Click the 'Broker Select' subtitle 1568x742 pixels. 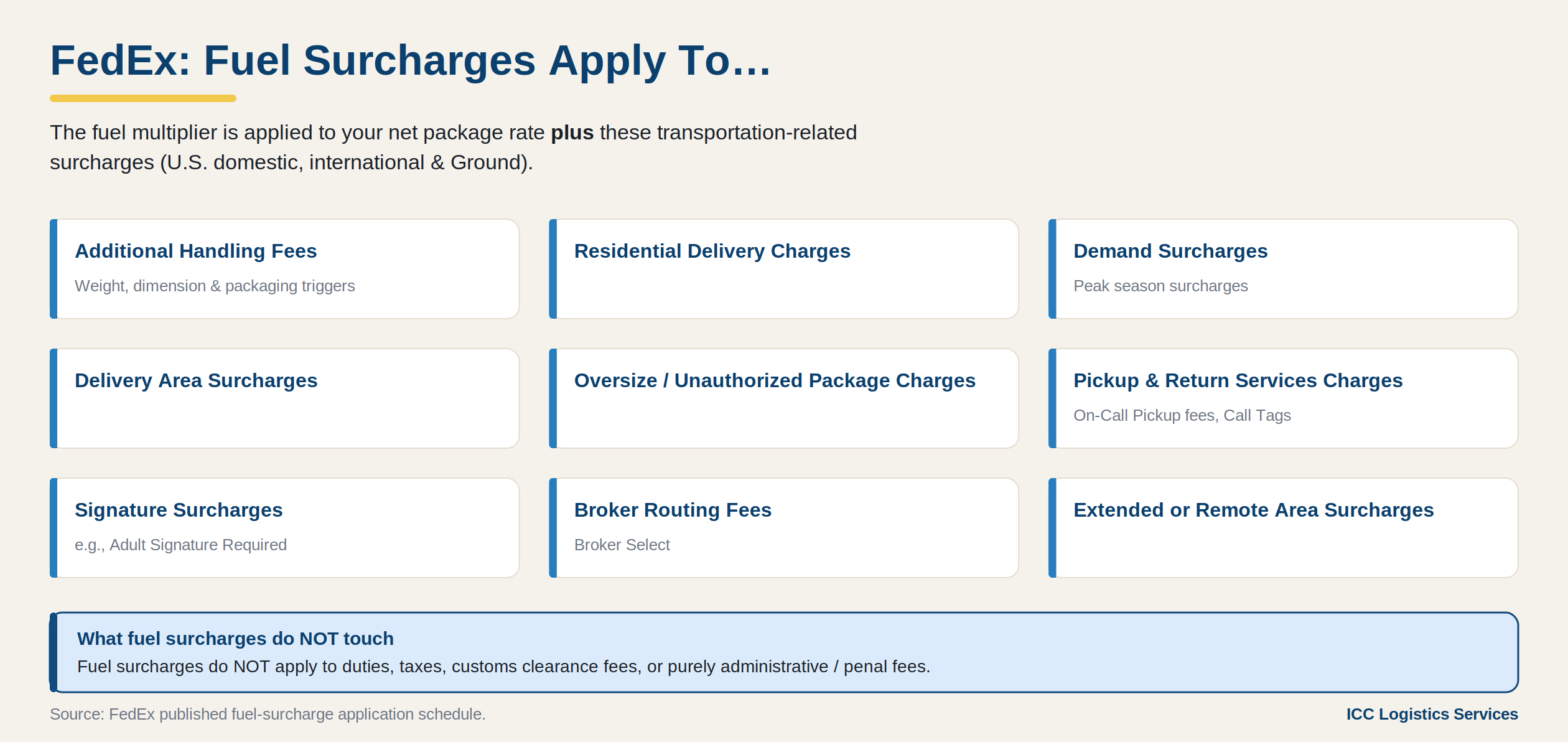pyautogui.click(x=622, y=545)
